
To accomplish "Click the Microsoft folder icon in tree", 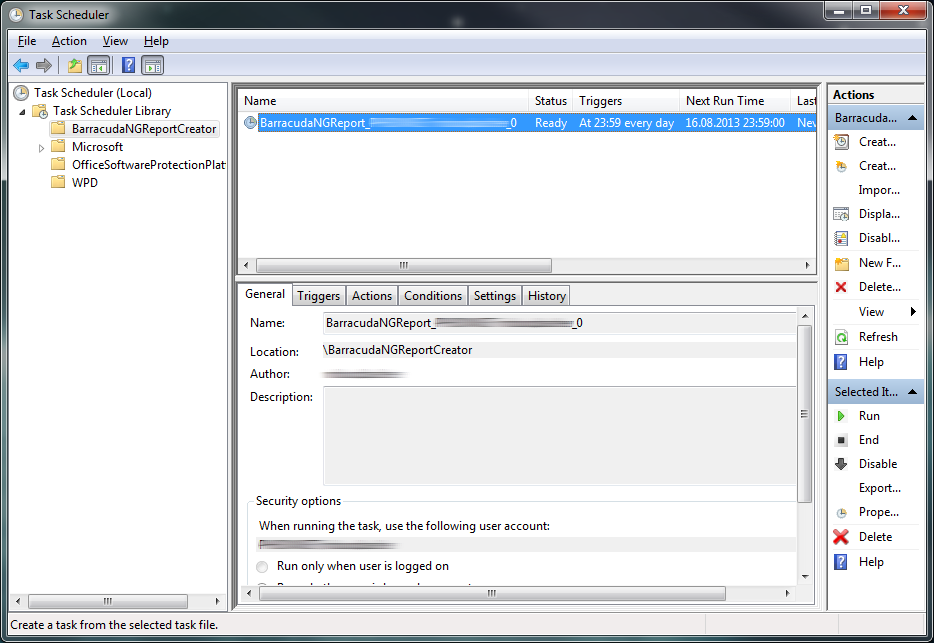I will tap(58, 146).
